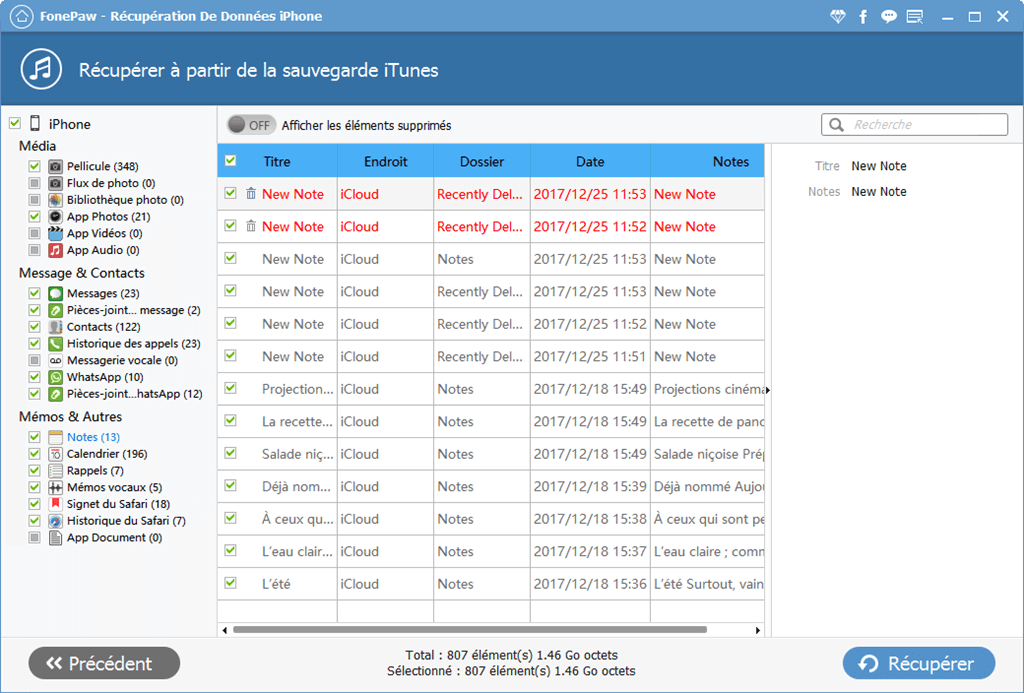The height and width of the screenshot is (693, 1024).
Task: Select the La recette... note row
Action: pyautogui.click(x=491, y=421)
